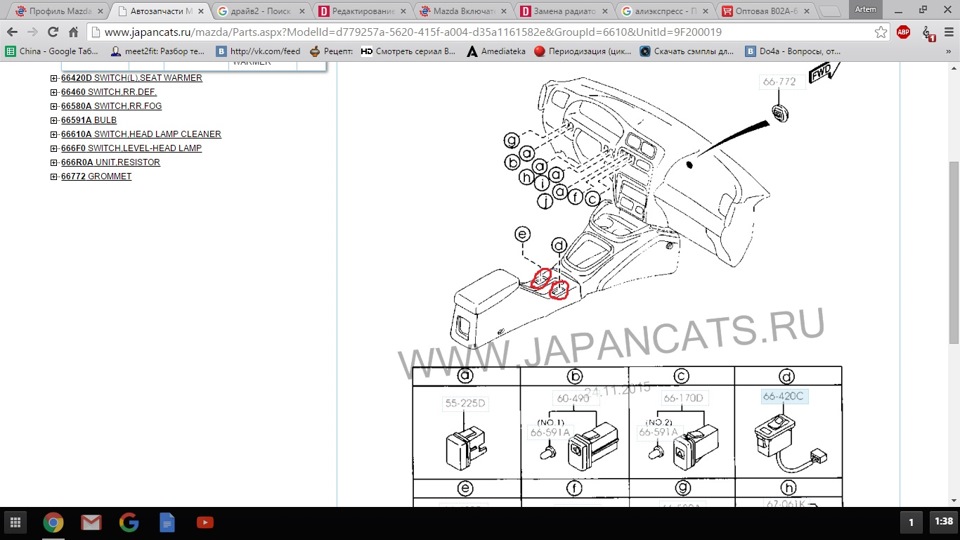Open the Рецепт bookmark

331,51
